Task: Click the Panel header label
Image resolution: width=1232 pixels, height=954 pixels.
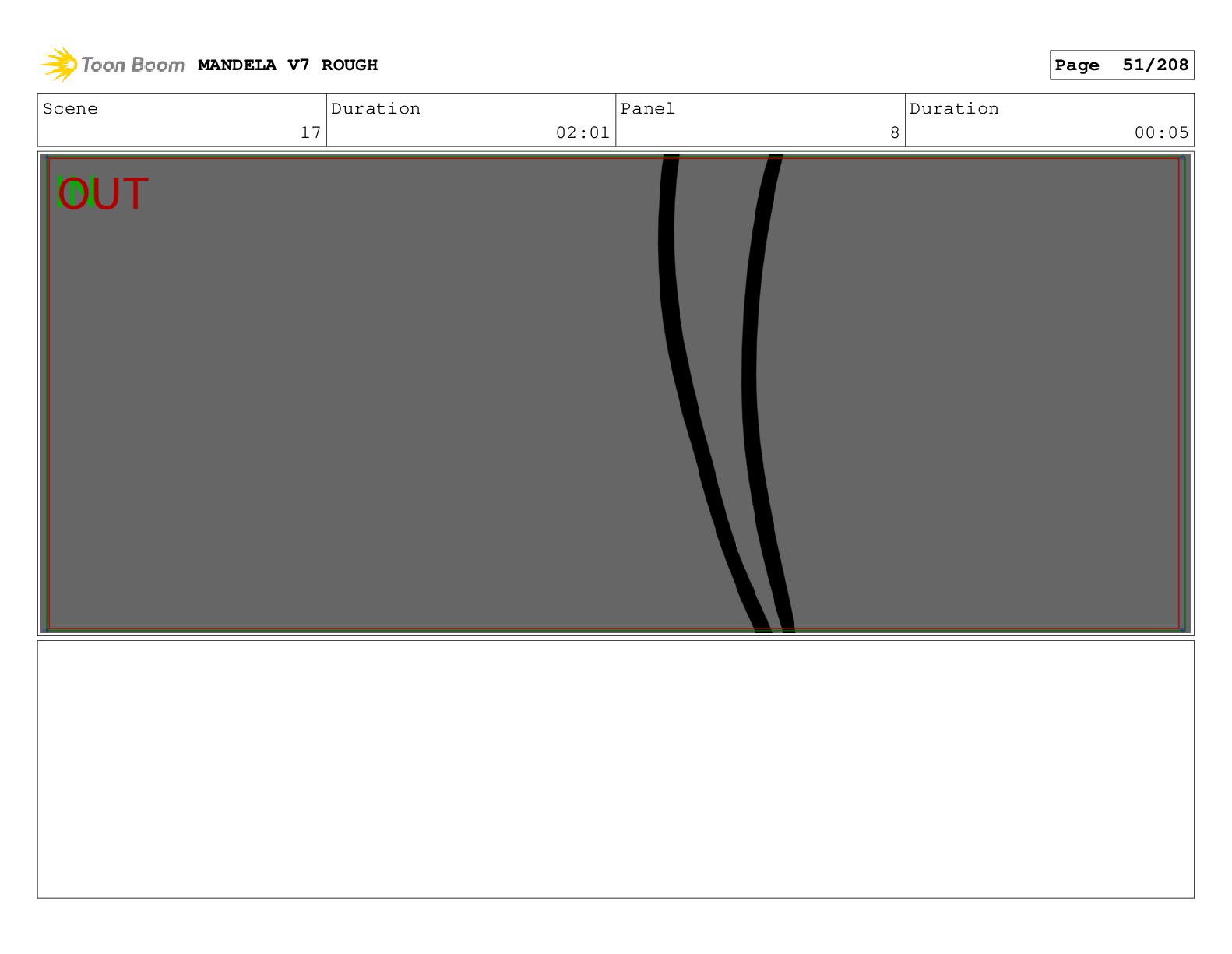Action: pos(648,109)
